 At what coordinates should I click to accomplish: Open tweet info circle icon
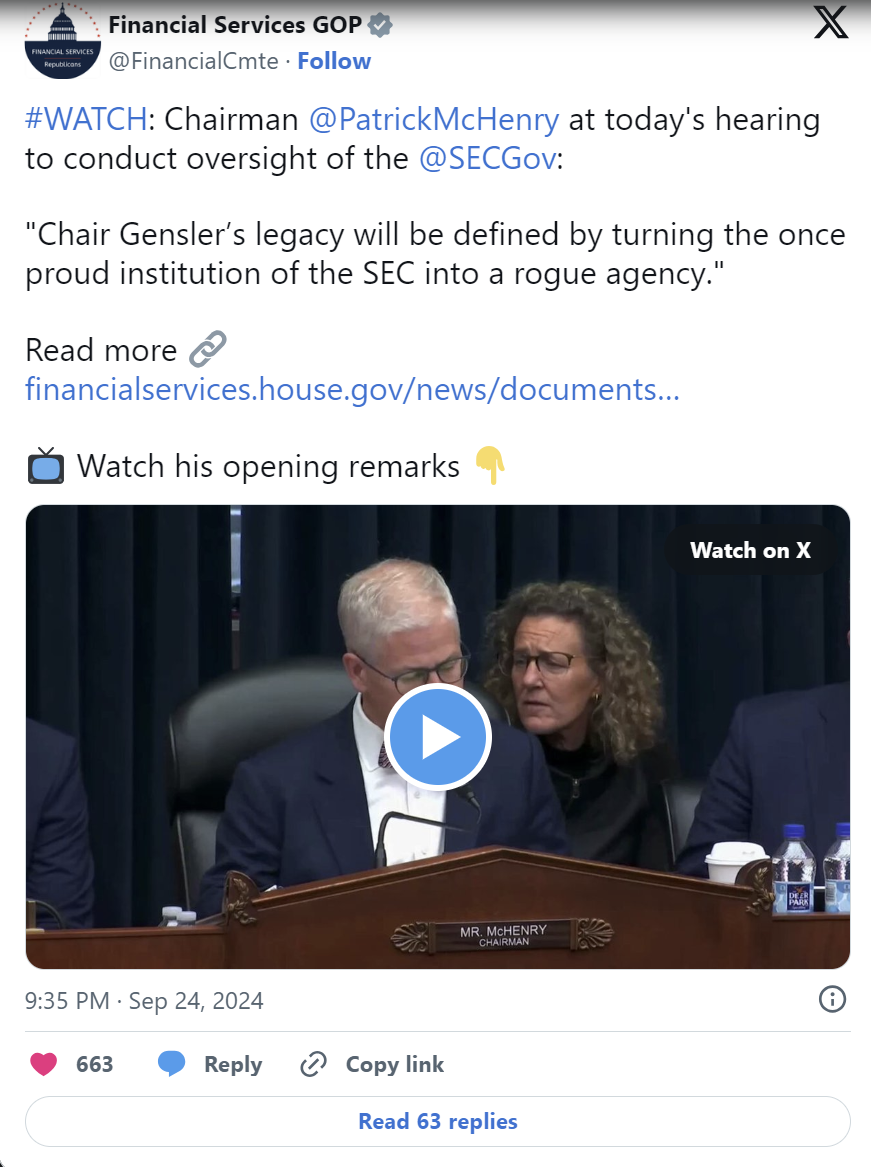pyautogui.click(x=832, y=999)
